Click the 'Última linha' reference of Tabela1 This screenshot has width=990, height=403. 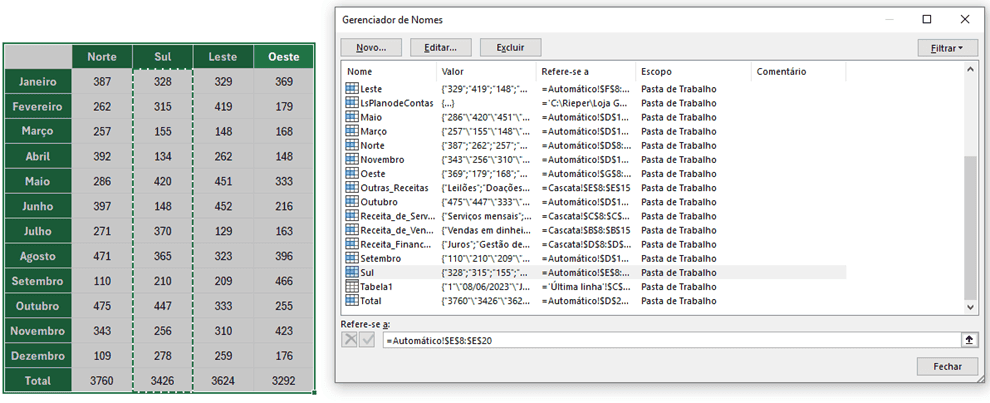585,287
